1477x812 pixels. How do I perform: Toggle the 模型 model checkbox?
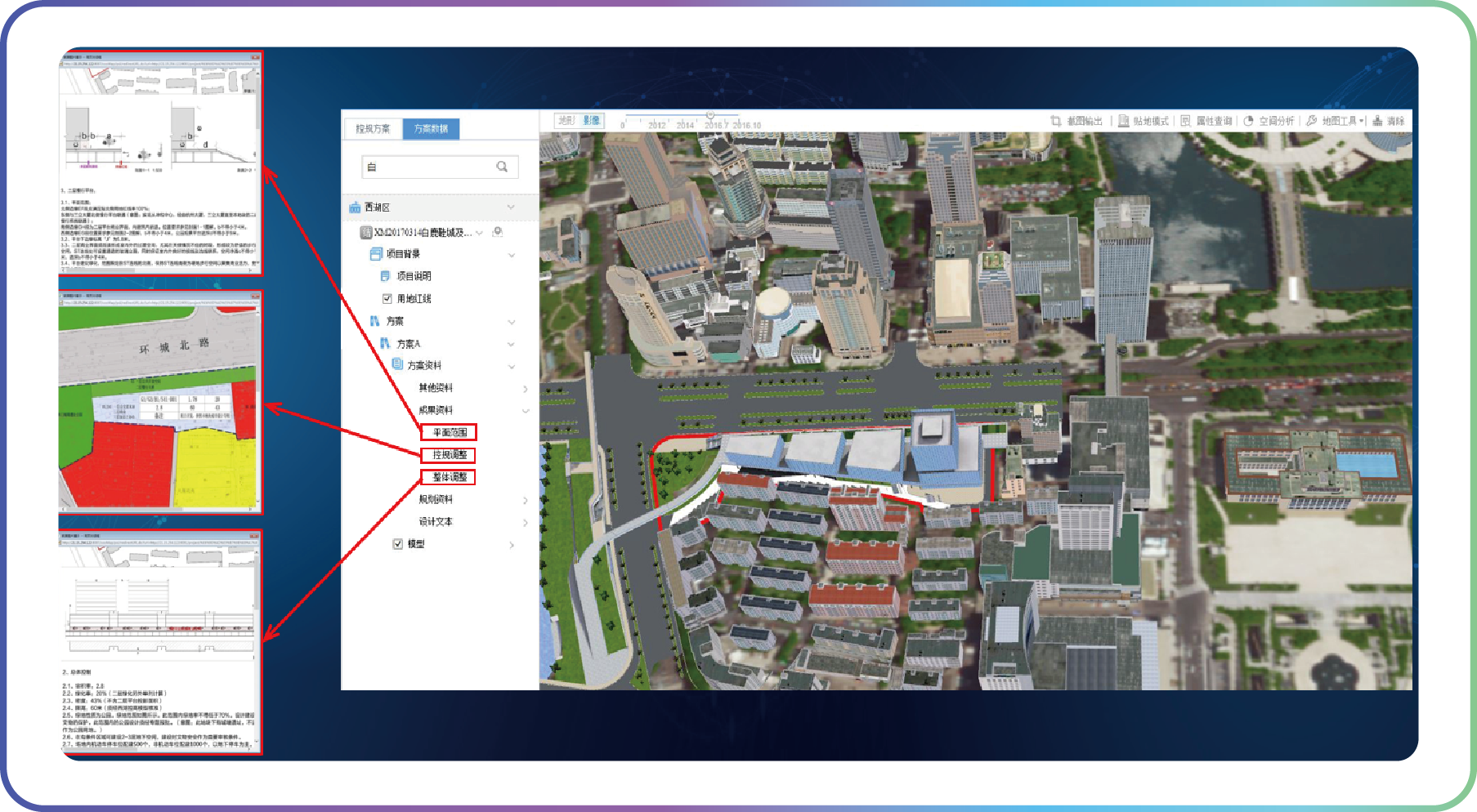click(398, 544)
